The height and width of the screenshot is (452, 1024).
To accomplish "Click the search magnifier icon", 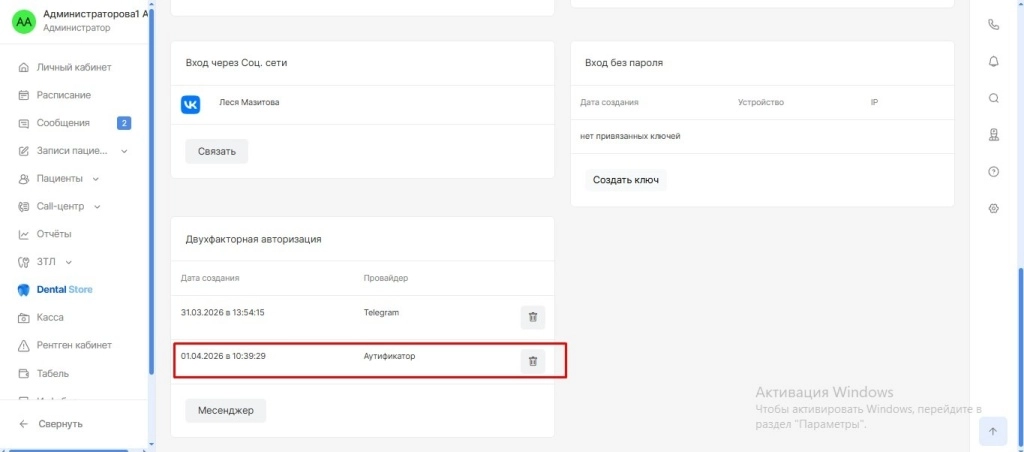I will tap(993, 98).
